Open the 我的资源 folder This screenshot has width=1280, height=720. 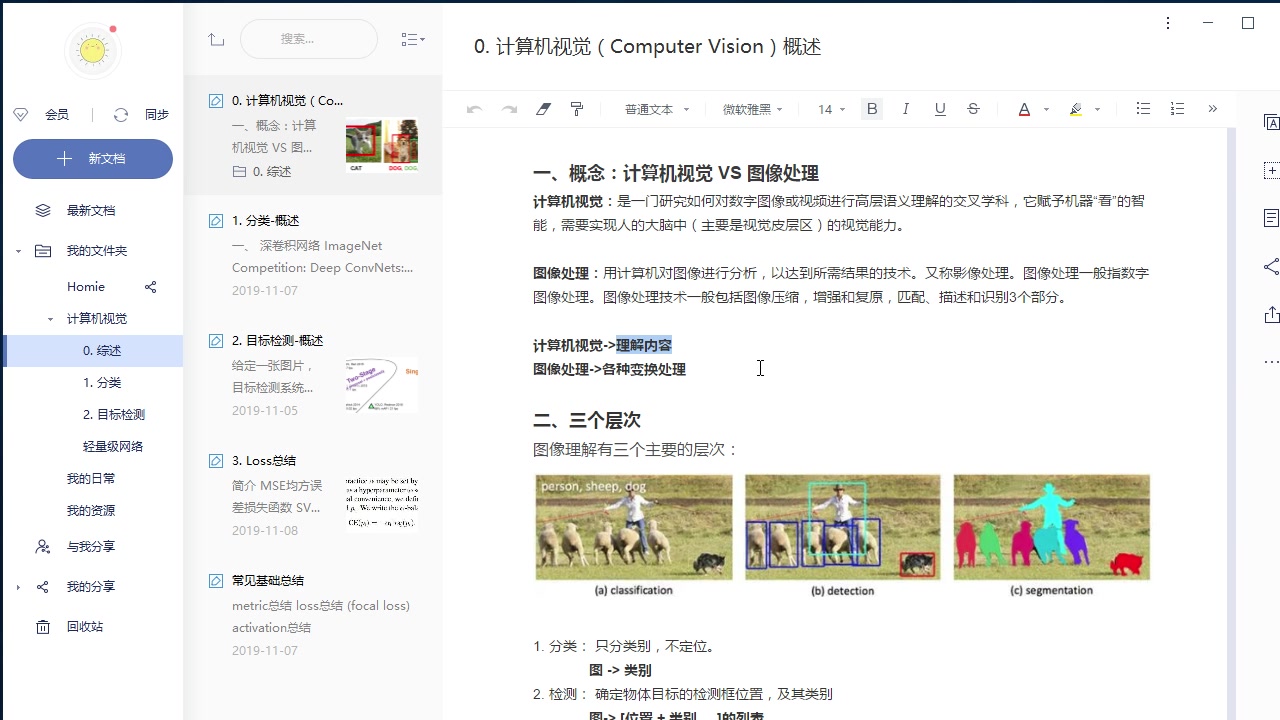[x=91, y=511]
